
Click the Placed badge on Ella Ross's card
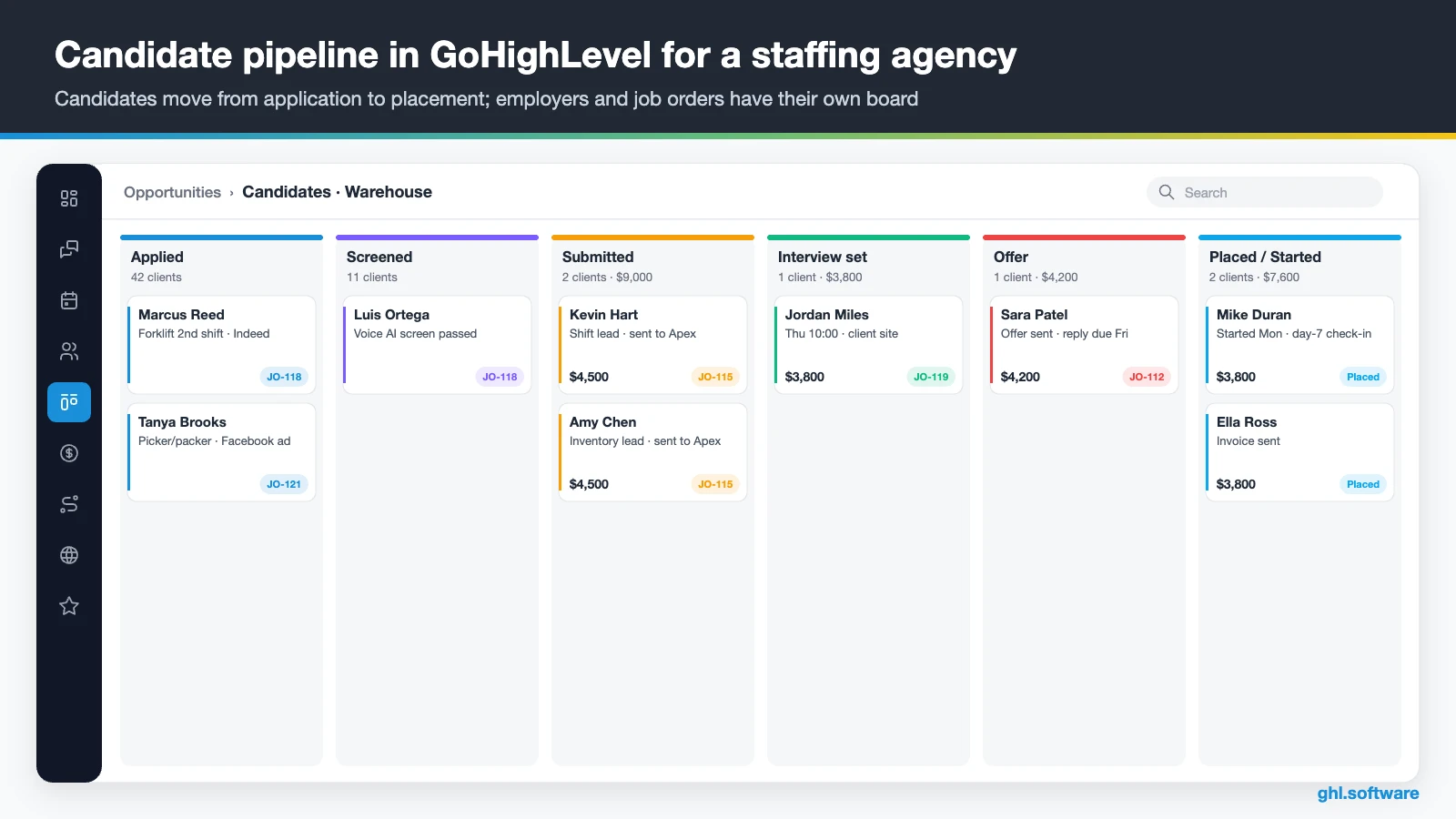coord(1363,484)
